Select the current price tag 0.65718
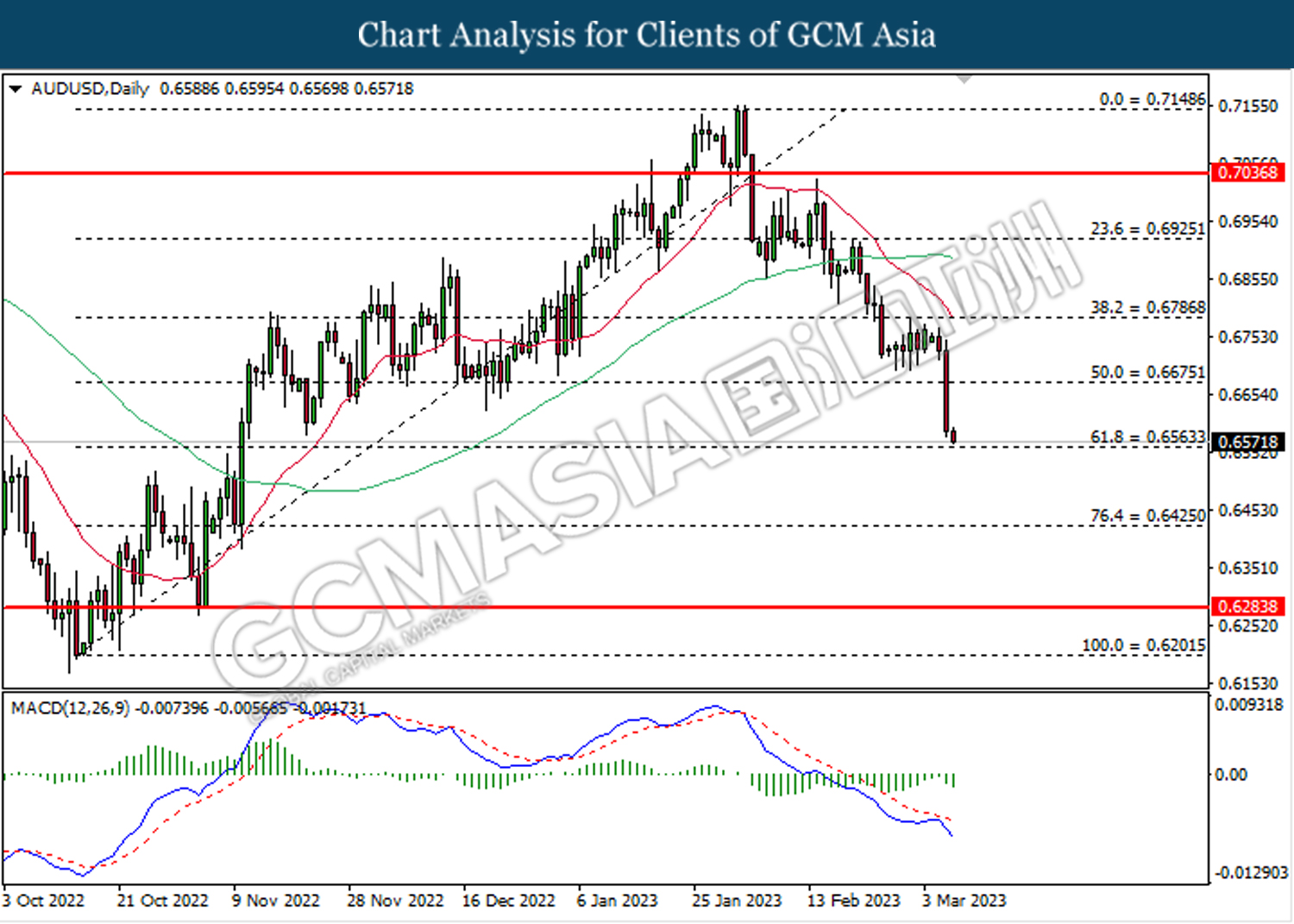The width and height of the screenshot is (1294, 924). click(1247, 443)
